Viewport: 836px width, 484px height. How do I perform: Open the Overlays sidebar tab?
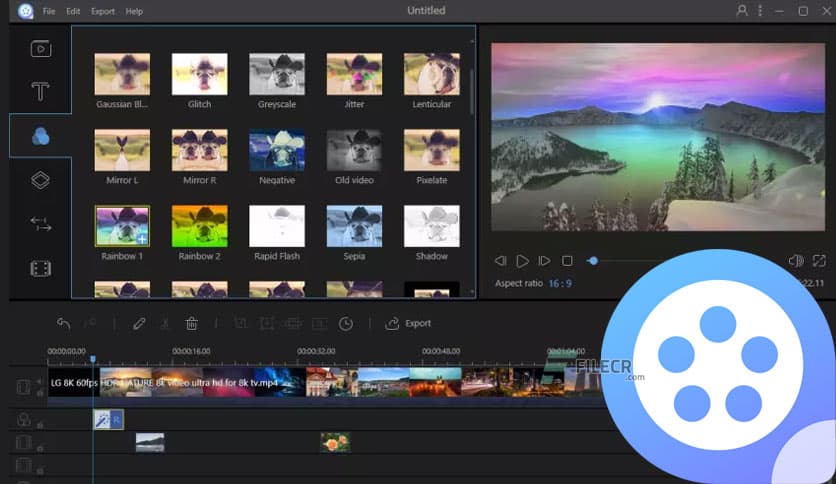(41, 180)
